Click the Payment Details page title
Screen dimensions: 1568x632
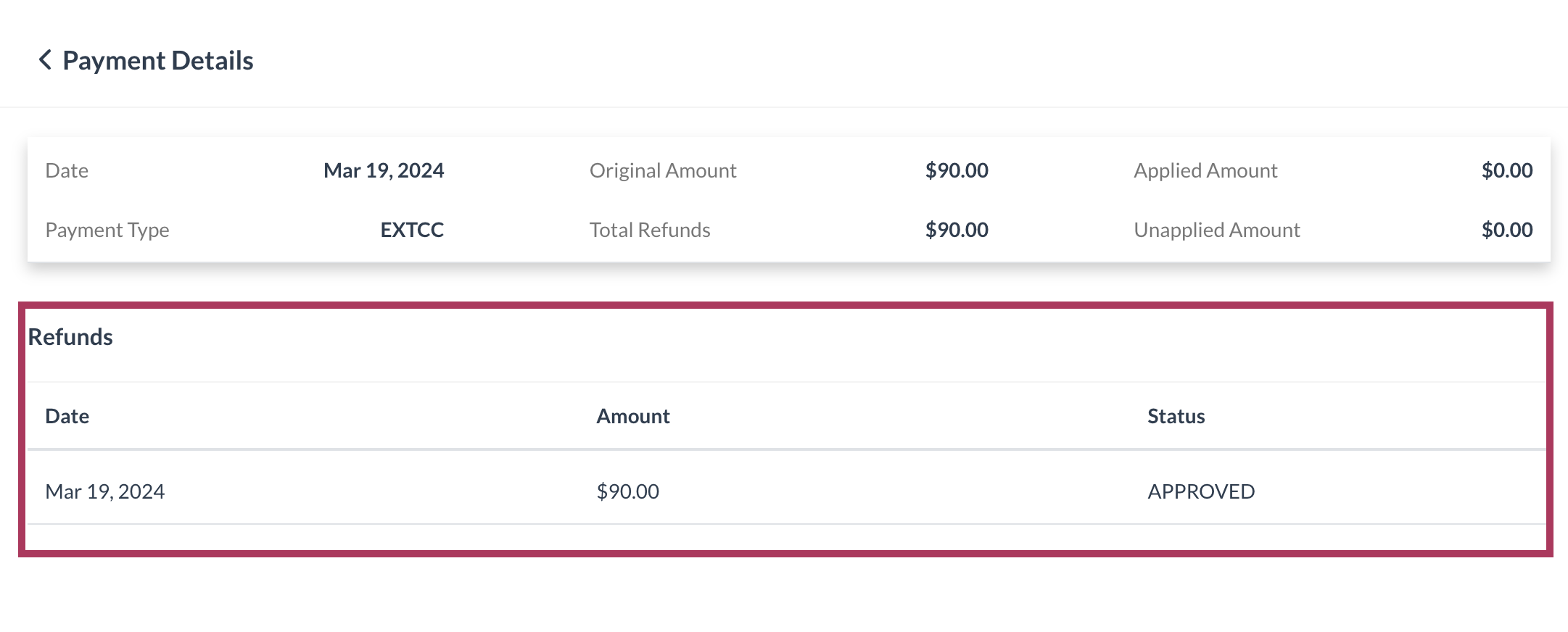tap(158, 61)
